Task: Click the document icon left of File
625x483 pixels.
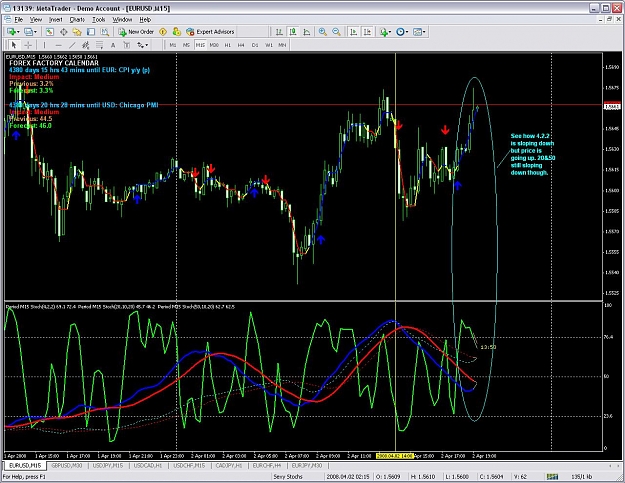Action: 8,19
